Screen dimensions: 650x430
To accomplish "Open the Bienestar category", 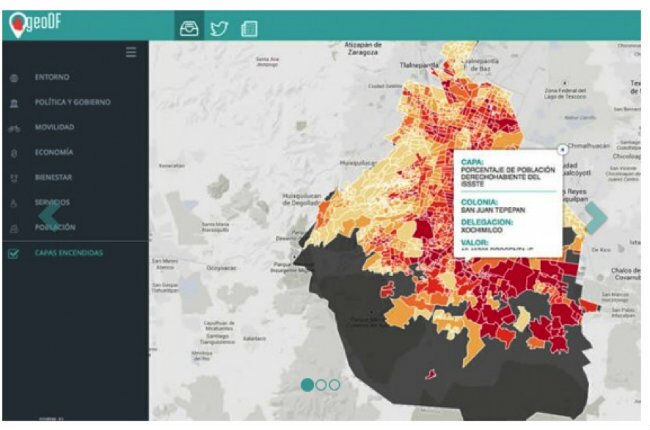I will click(54, 178).
